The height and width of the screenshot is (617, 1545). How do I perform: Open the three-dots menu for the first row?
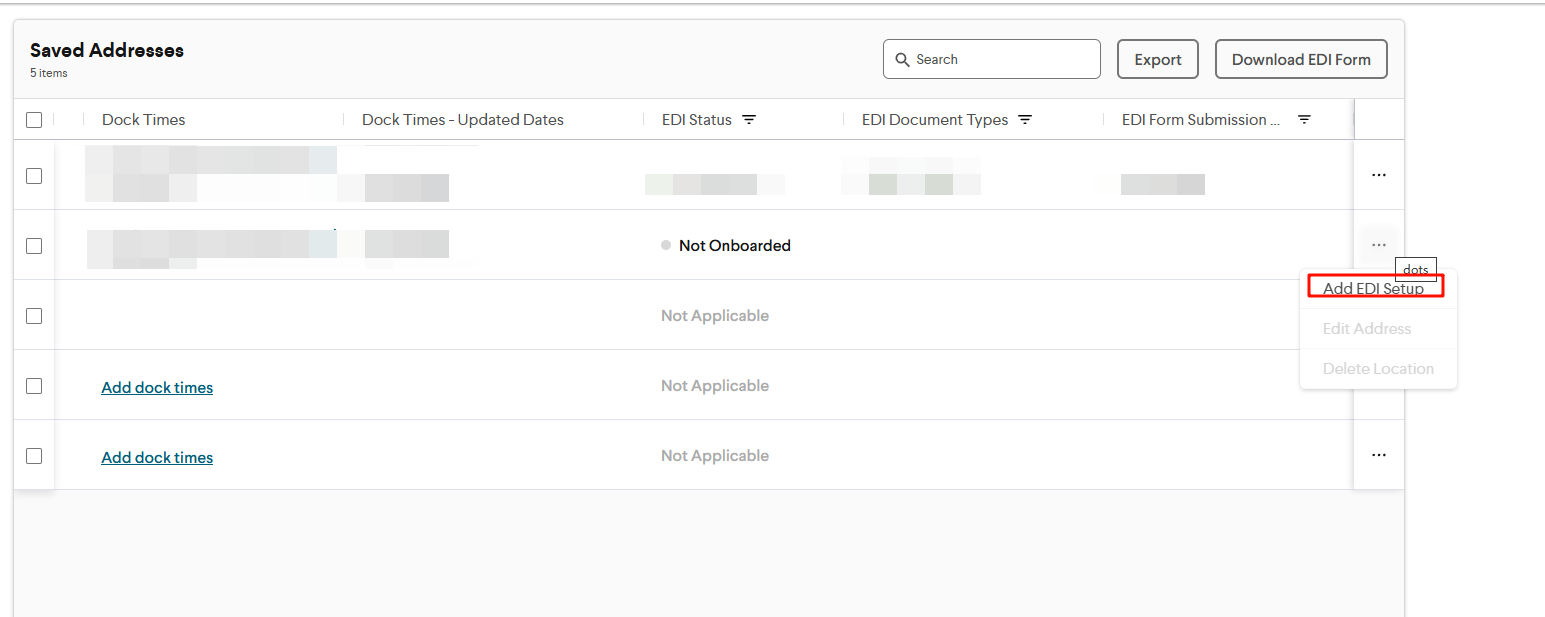(1378, 175)
